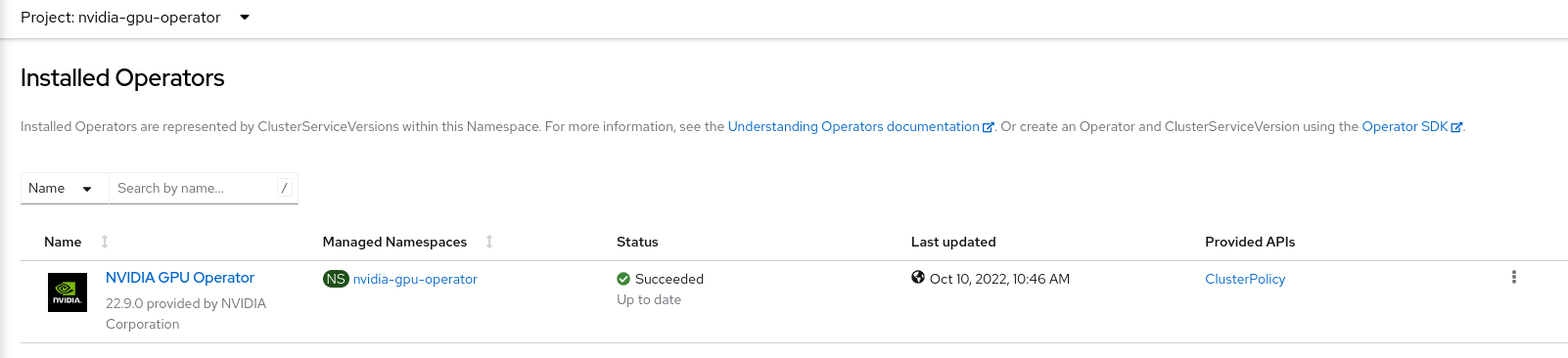Click the 'Up to date' status text

[649, 299]
